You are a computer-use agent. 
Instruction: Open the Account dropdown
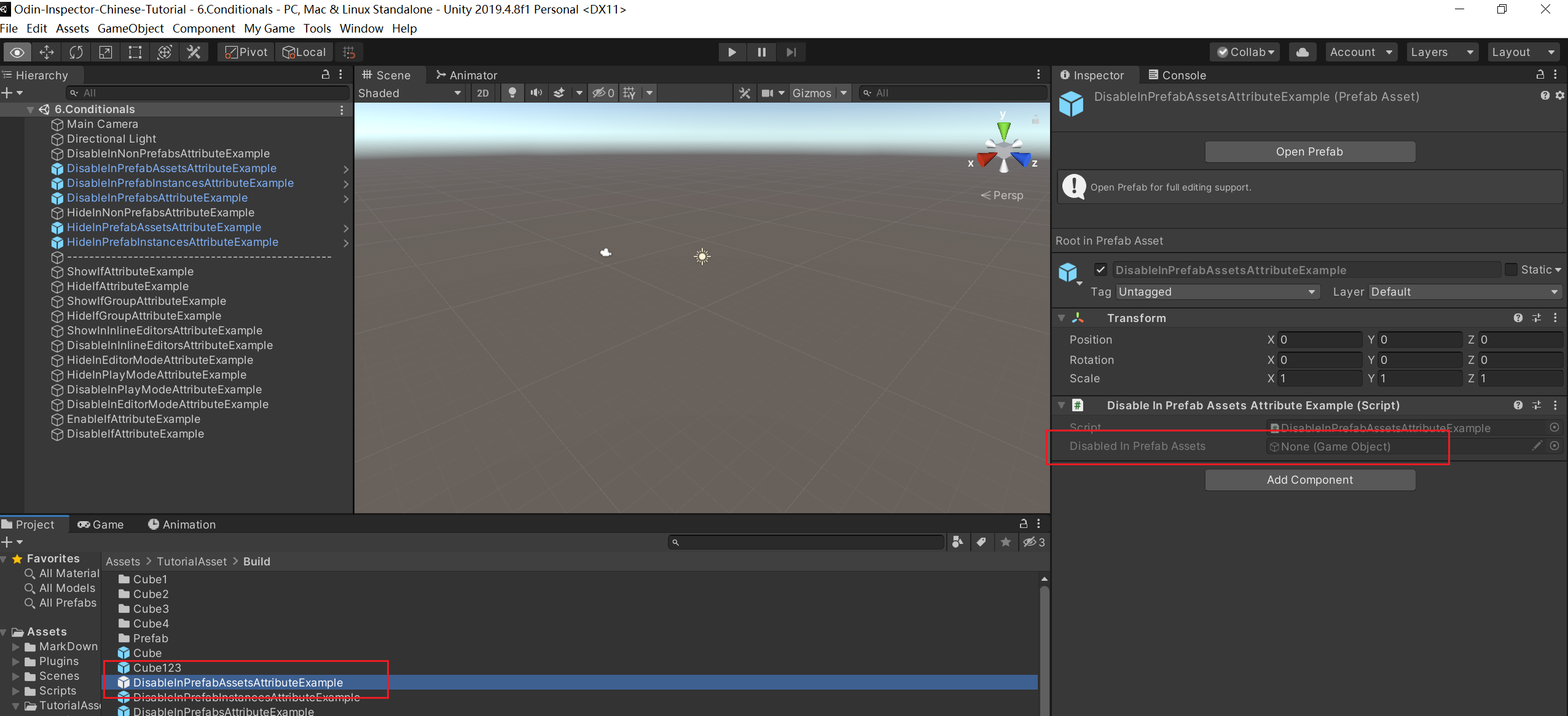click(x=1360, y=52)
